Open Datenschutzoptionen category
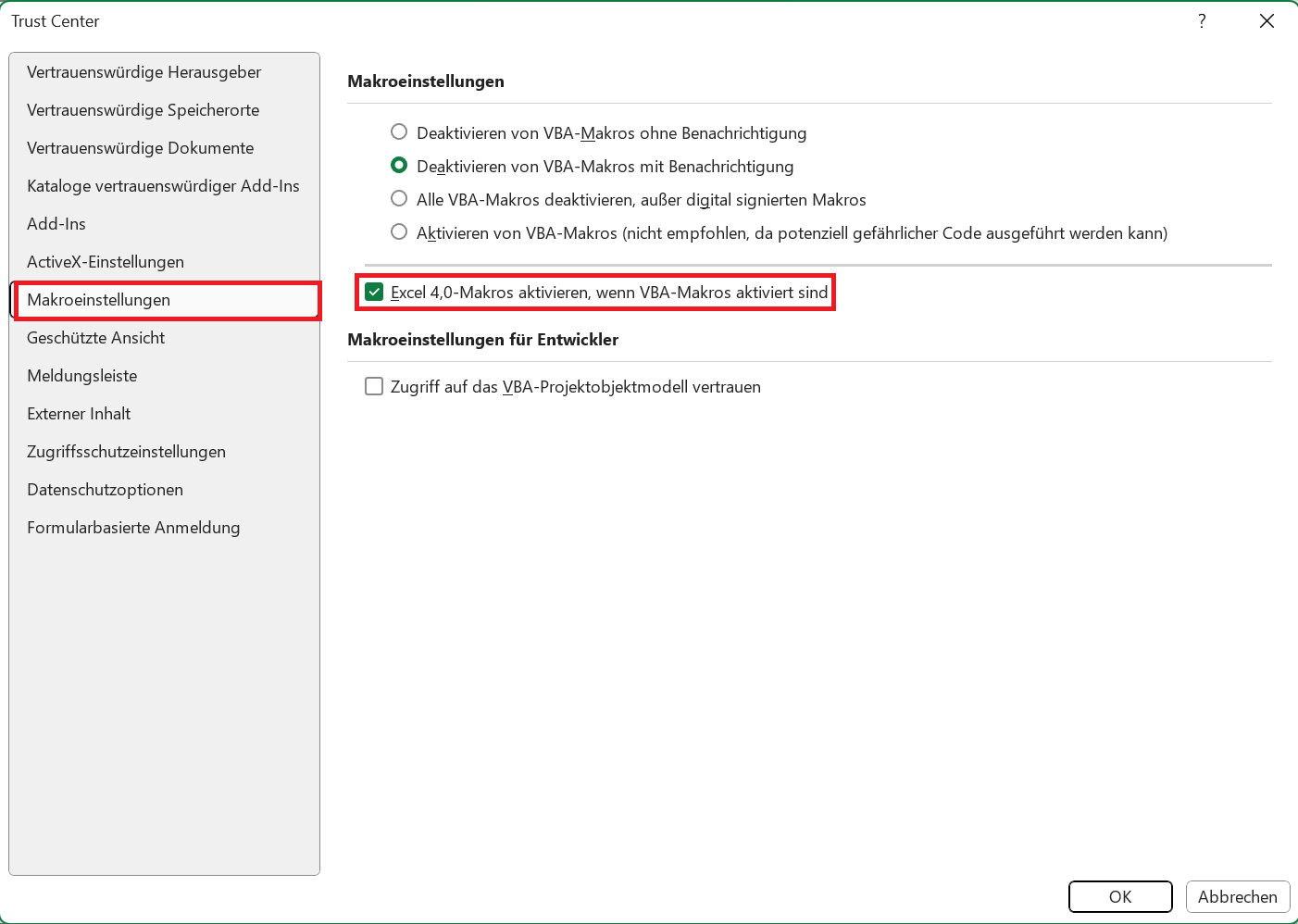 (x=164, y=490)
